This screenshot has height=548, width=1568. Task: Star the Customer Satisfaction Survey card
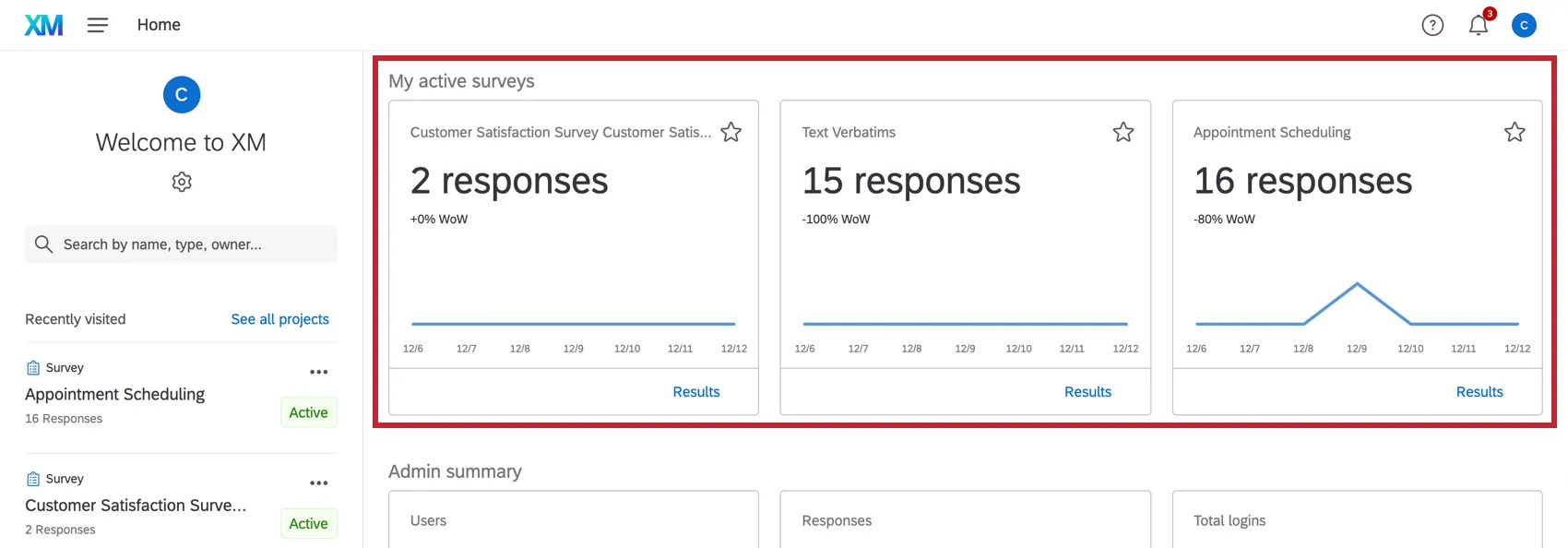coord(731,132)
